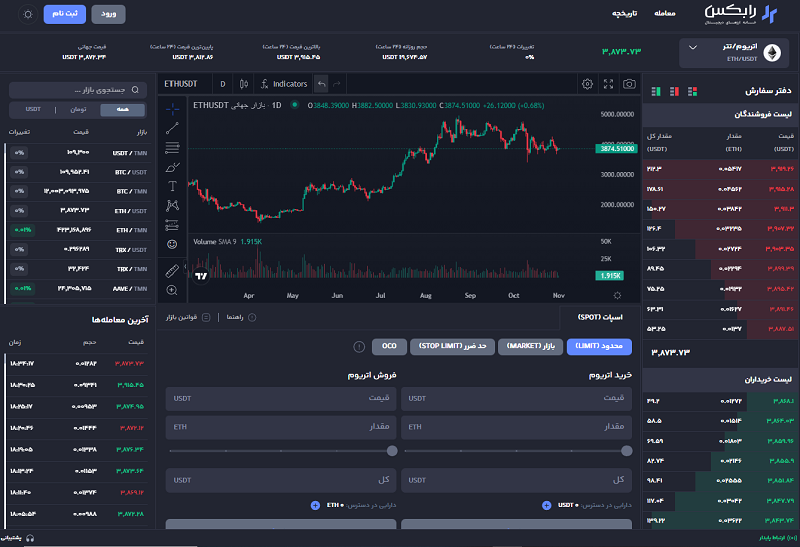The image size is (800, 547).
Task: Select the text annotation tool
Action: tap(172, 186)
